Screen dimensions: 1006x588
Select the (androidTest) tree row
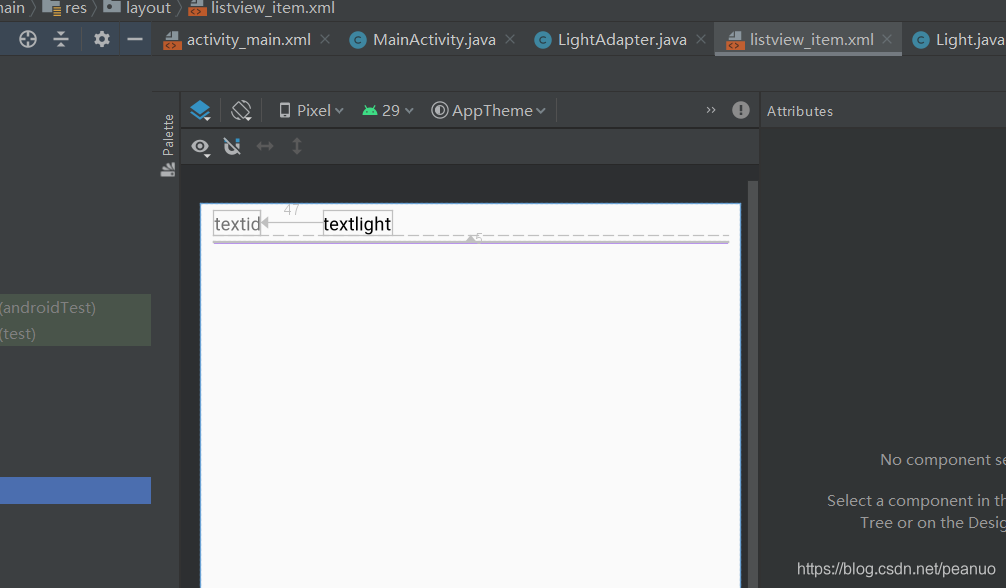tap(76, 307)
